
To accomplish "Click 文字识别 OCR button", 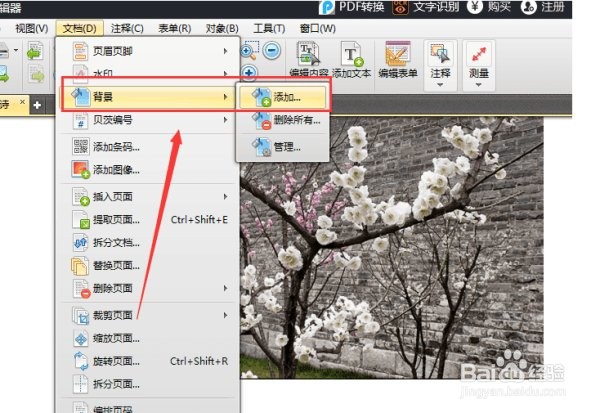I will [426, 7].
